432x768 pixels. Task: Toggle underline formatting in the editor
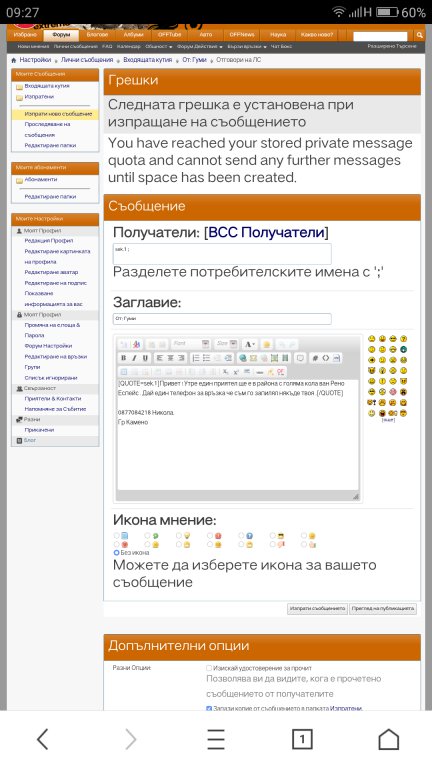click(x=145, y=358)
